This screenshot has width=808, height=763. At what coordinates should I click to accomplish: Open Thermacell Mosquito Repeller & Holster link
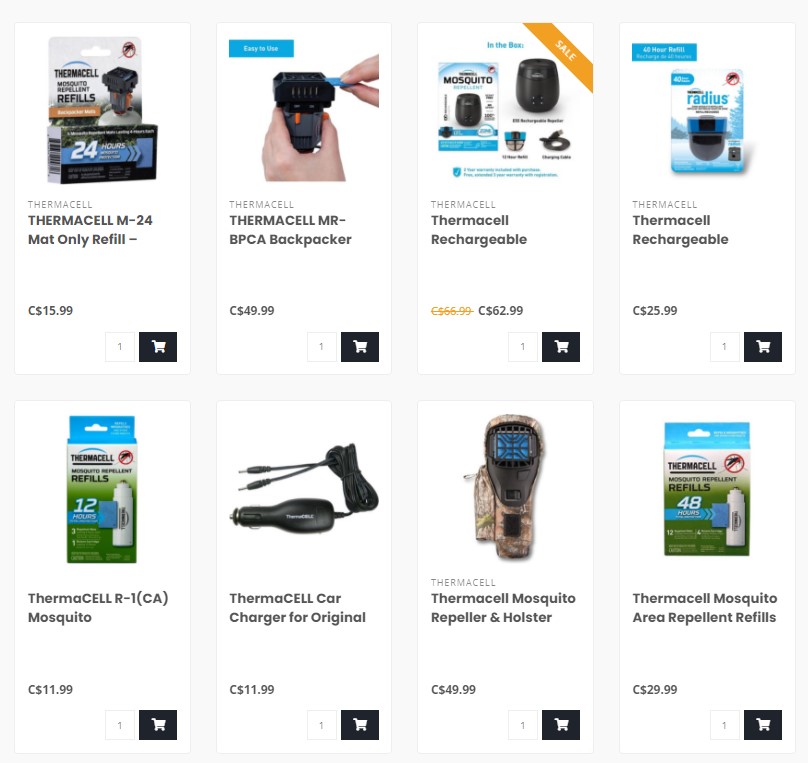pyautogui.click(x=503, y=608)
